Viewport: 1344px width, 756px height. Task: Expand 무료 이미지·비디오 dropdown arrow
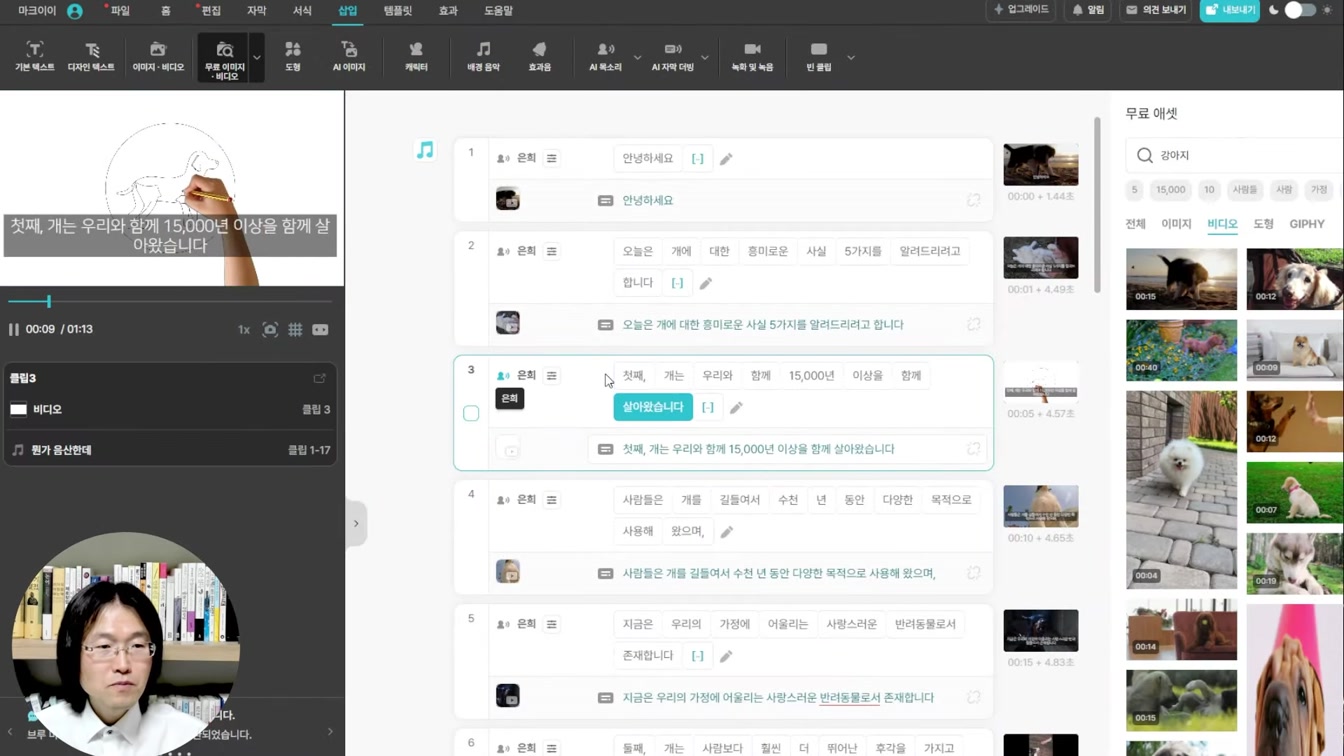click(x=257, y=58)
